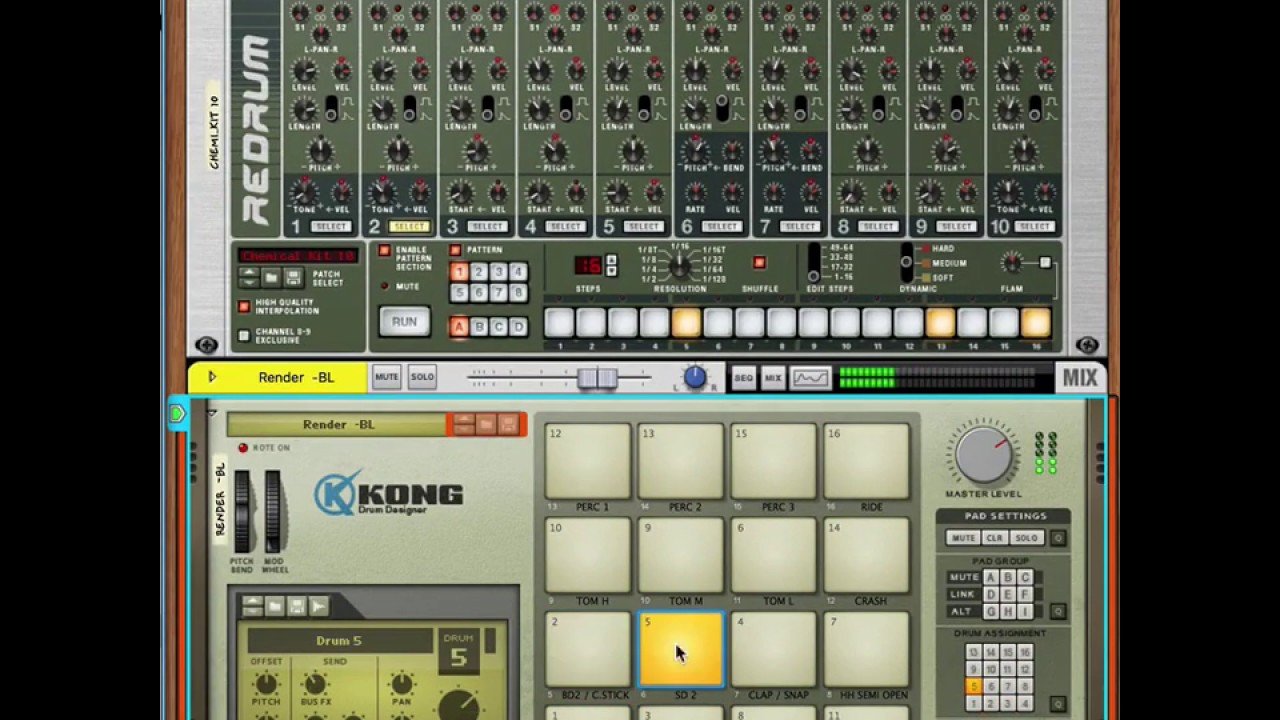The height and width of the screenshot is (720, 1280).
Task: Trigger Kong pad 14 above CRASH
Action: tap(867, 555)
